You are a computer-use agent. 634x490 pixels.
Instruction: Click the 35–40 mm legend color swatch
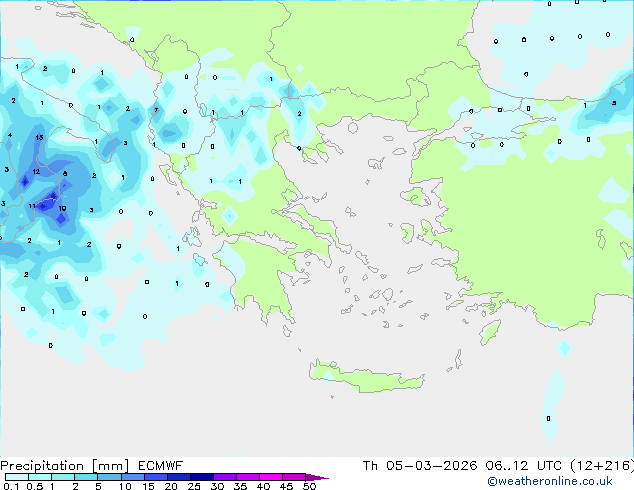point(247,477)
